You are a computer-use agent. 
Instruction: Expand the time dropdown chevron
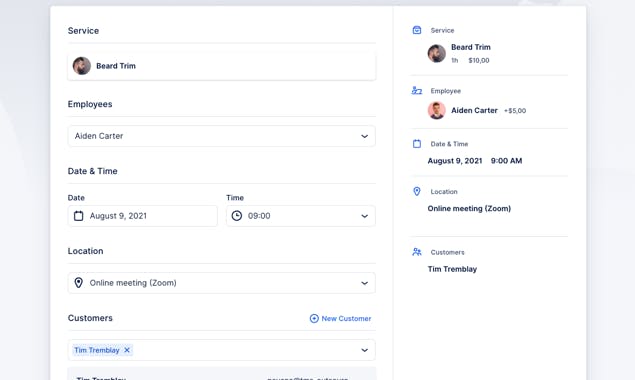click(x=364, y=216)
